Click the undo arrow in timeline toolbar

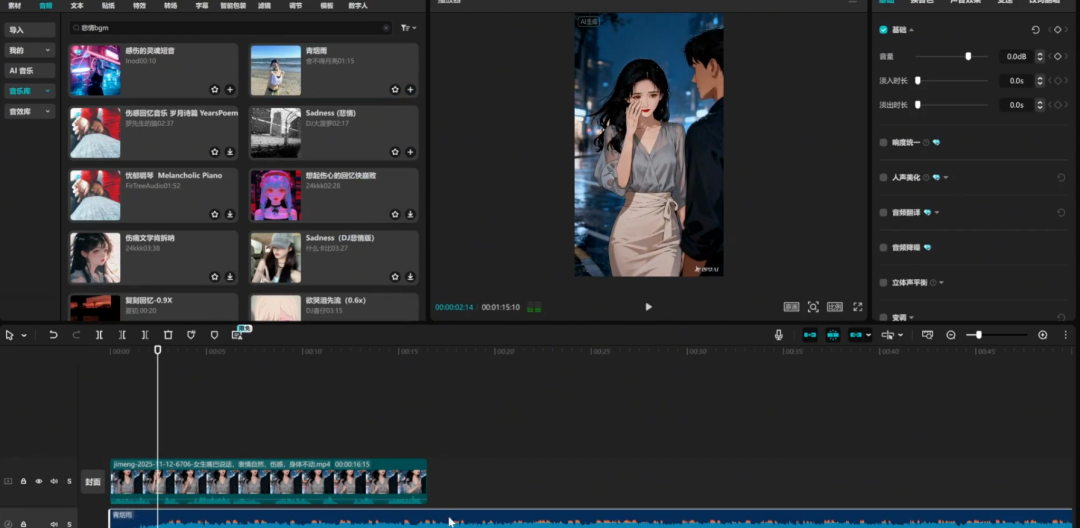click(53, 335)
